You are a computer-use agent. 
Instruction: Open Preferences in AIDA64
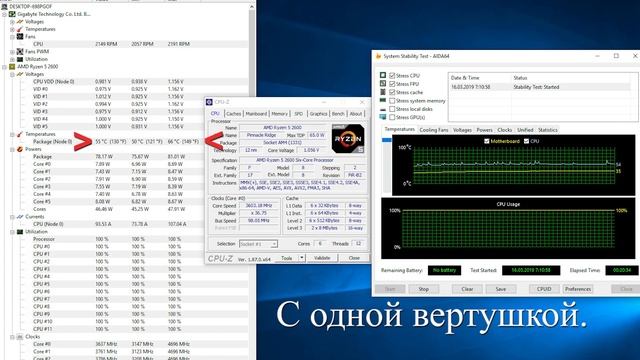[x=578, y=289]
